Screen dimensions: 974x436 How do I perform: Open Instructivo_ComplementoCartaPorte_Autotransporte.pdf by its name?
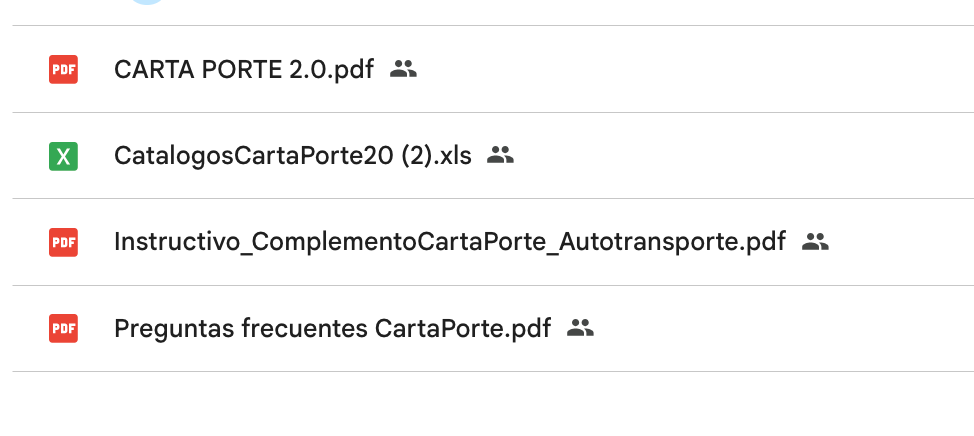(450, 242)
